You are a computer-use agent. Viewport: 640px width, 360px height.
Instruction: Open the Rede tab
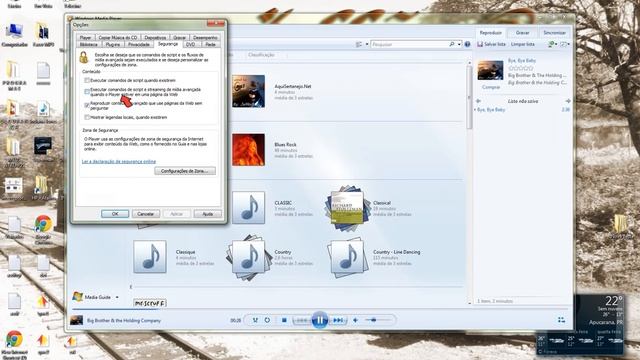(x=210, y=44)
